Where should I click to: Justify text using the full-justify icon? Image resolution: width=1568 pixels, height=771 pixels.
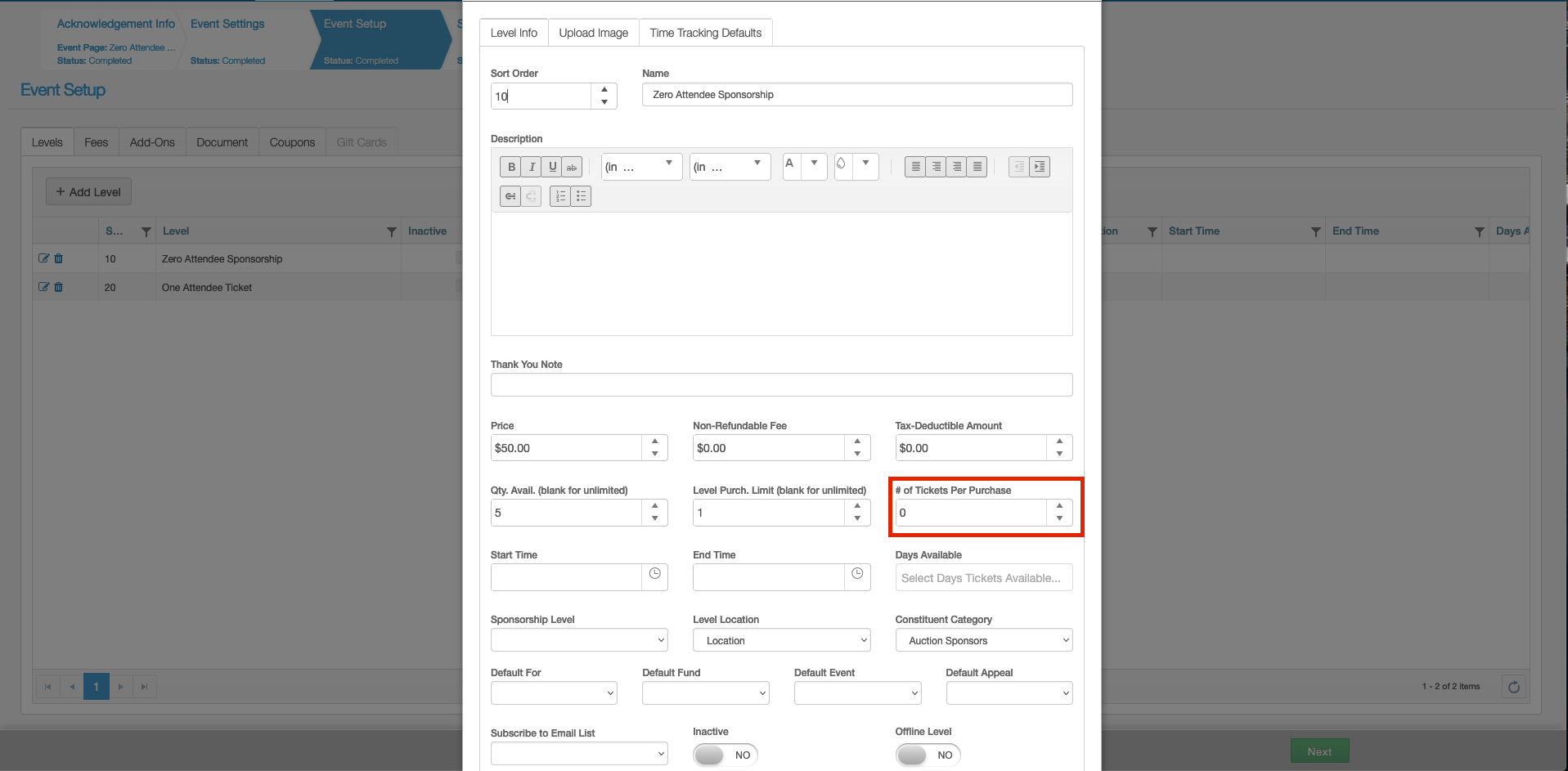pyautogui.click(x=977, y=167)
